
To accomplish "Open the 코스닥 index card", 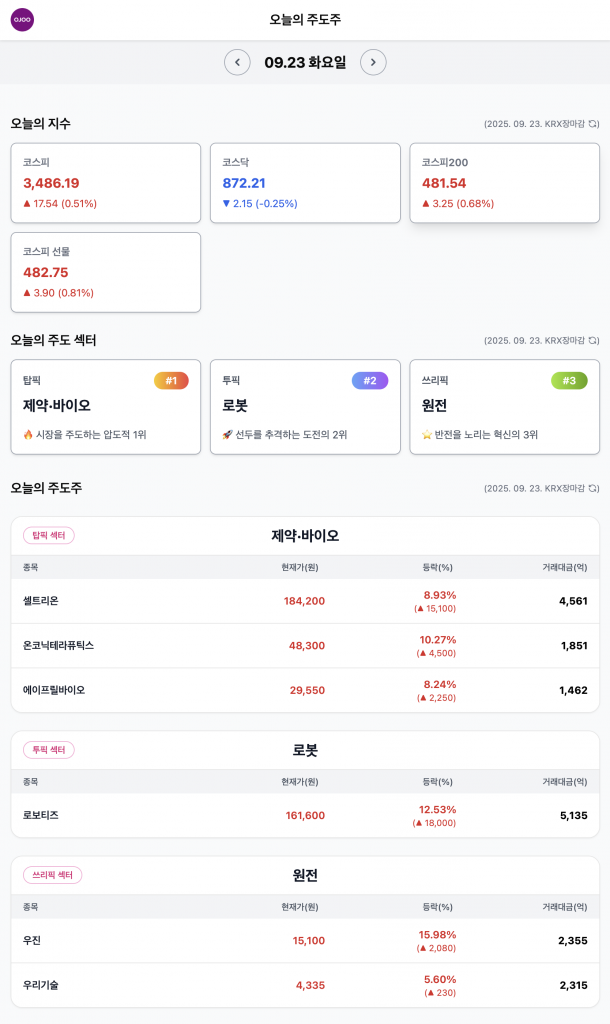I will (x=305, y=183).
